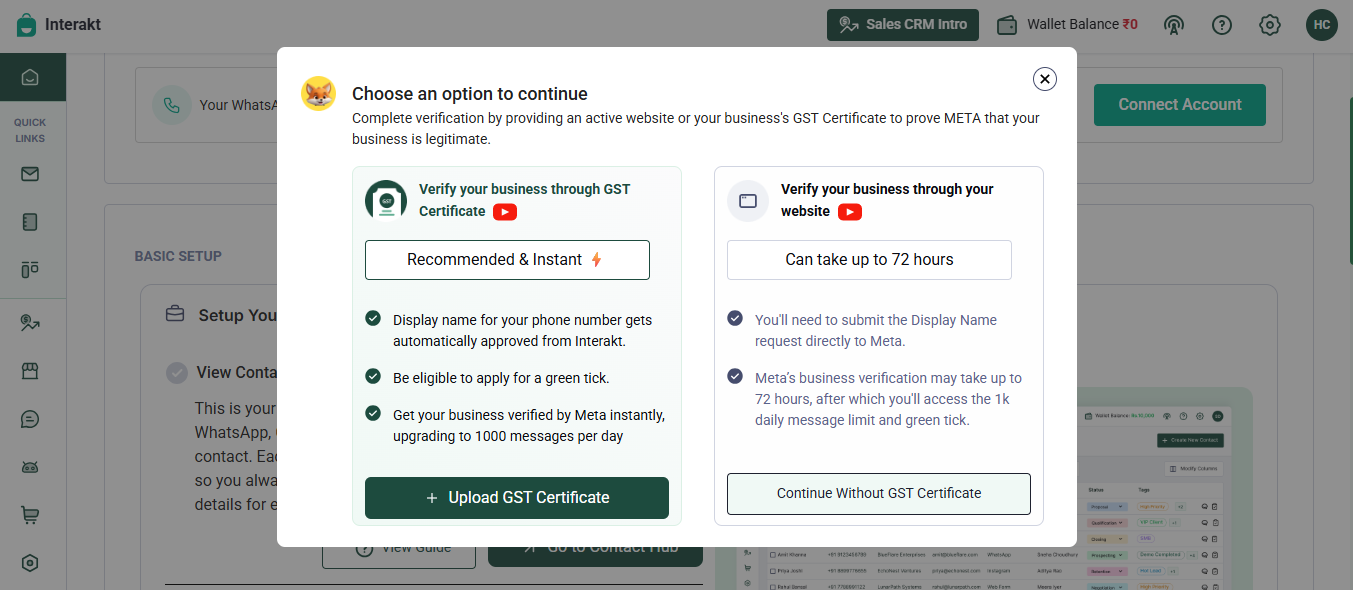Close the verification options dialog
Viewport: 1353px width, 590px height.
click(x=1044, y=79)
